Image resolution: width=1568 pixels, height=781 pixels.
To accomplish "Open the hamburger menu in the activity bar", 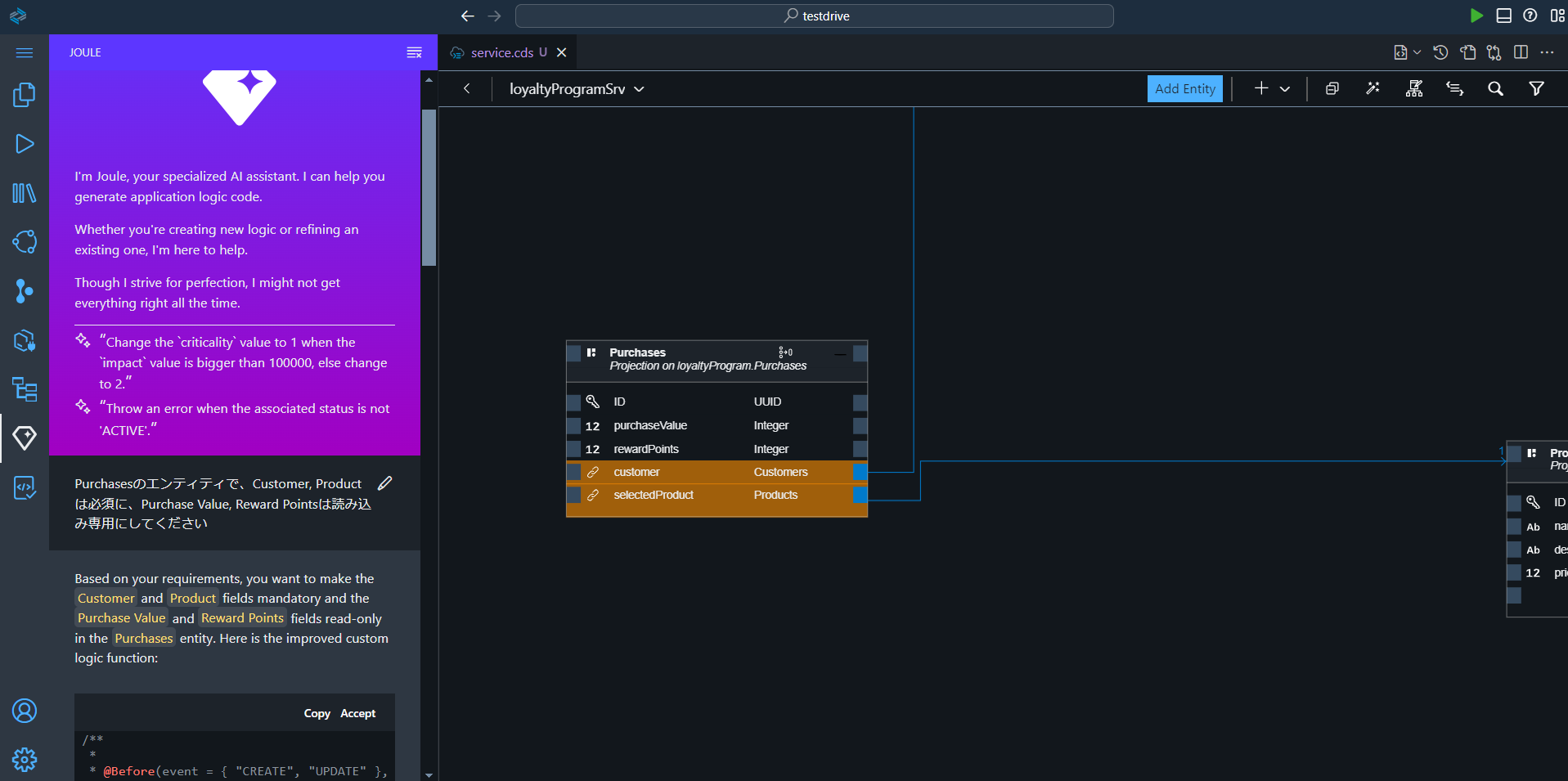I will pos(25,52).
